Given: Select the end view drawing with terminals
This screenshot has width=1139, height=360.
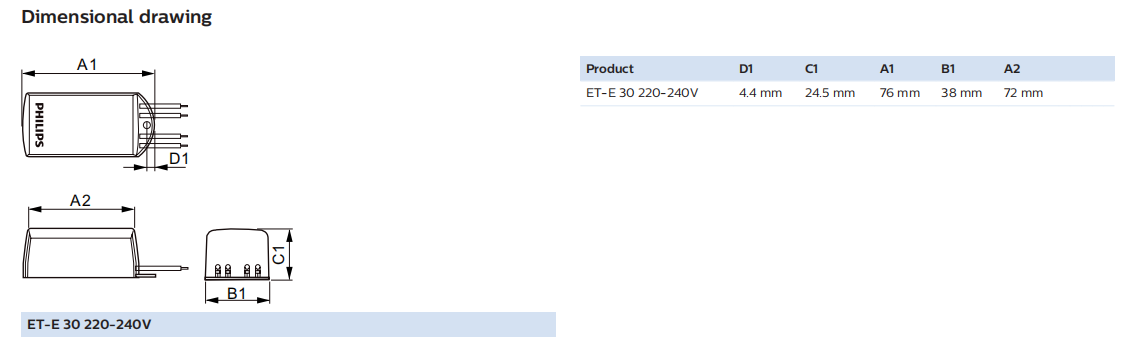Looking at the screenshot, I should [x=238, y=254].
